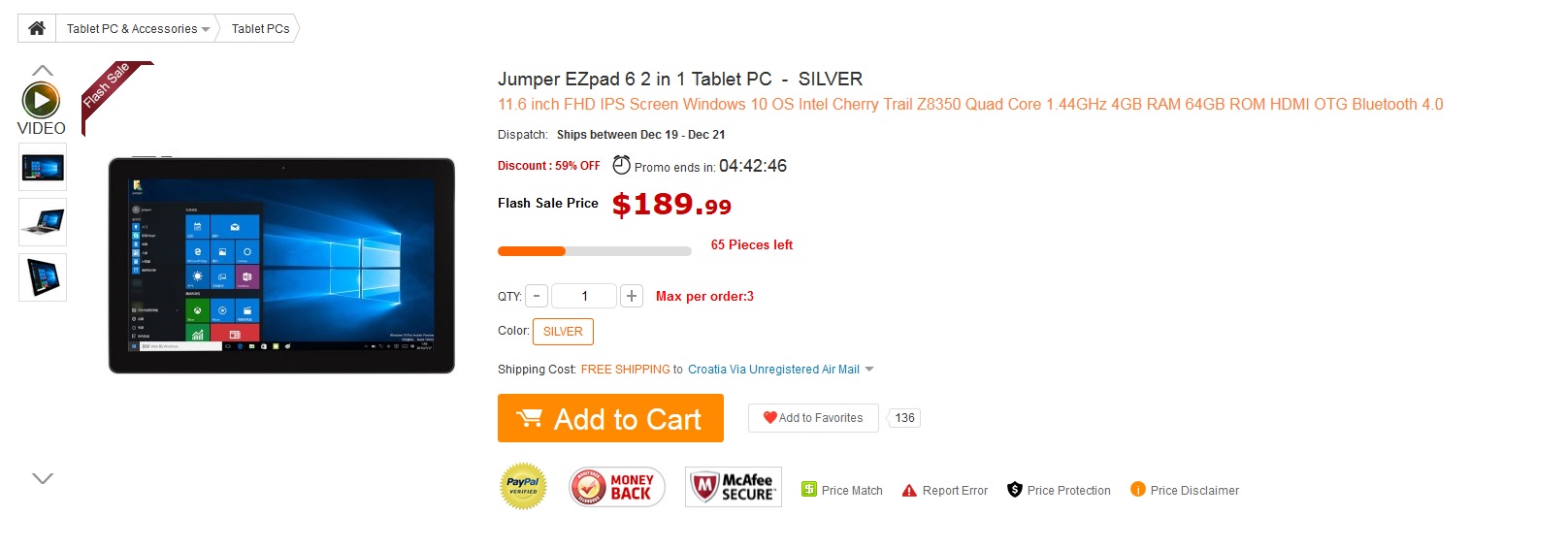This screenshot has width=1568, height=549.
Task: Report Error for this product
Action: point(945,491)
